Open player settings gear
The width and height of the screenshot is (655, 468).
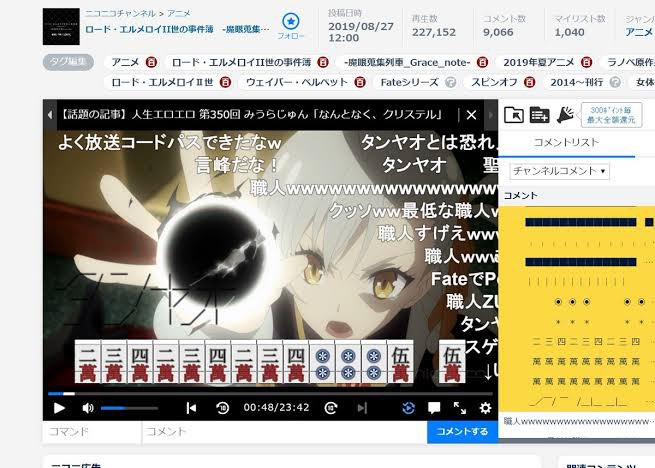coord(485,408)
